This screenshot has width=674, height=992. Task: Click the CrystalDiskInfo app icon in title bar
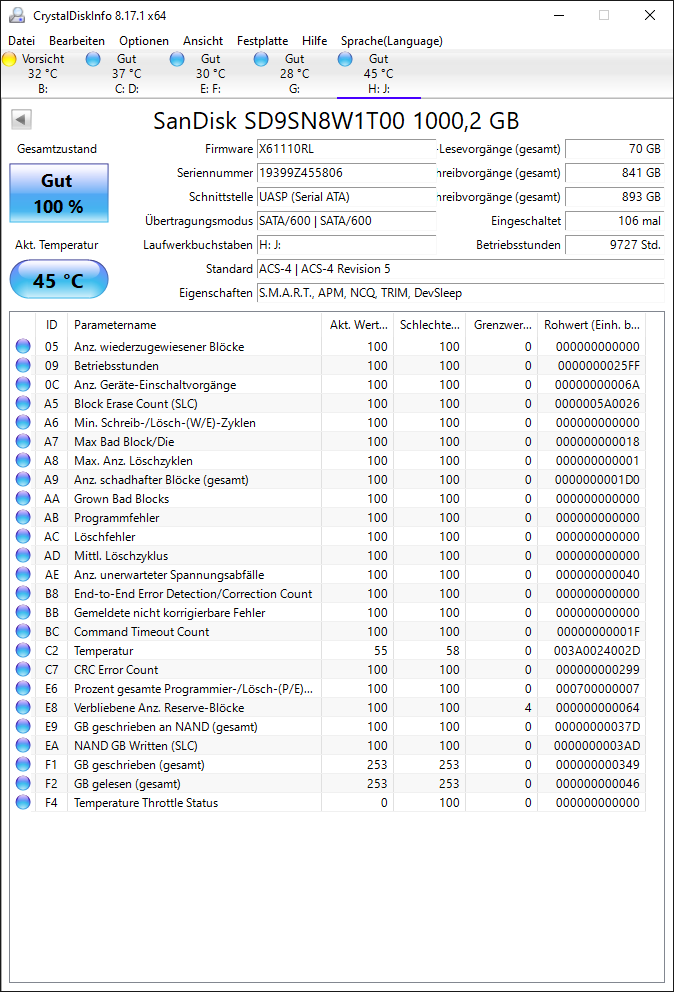(x=17, y=15)
